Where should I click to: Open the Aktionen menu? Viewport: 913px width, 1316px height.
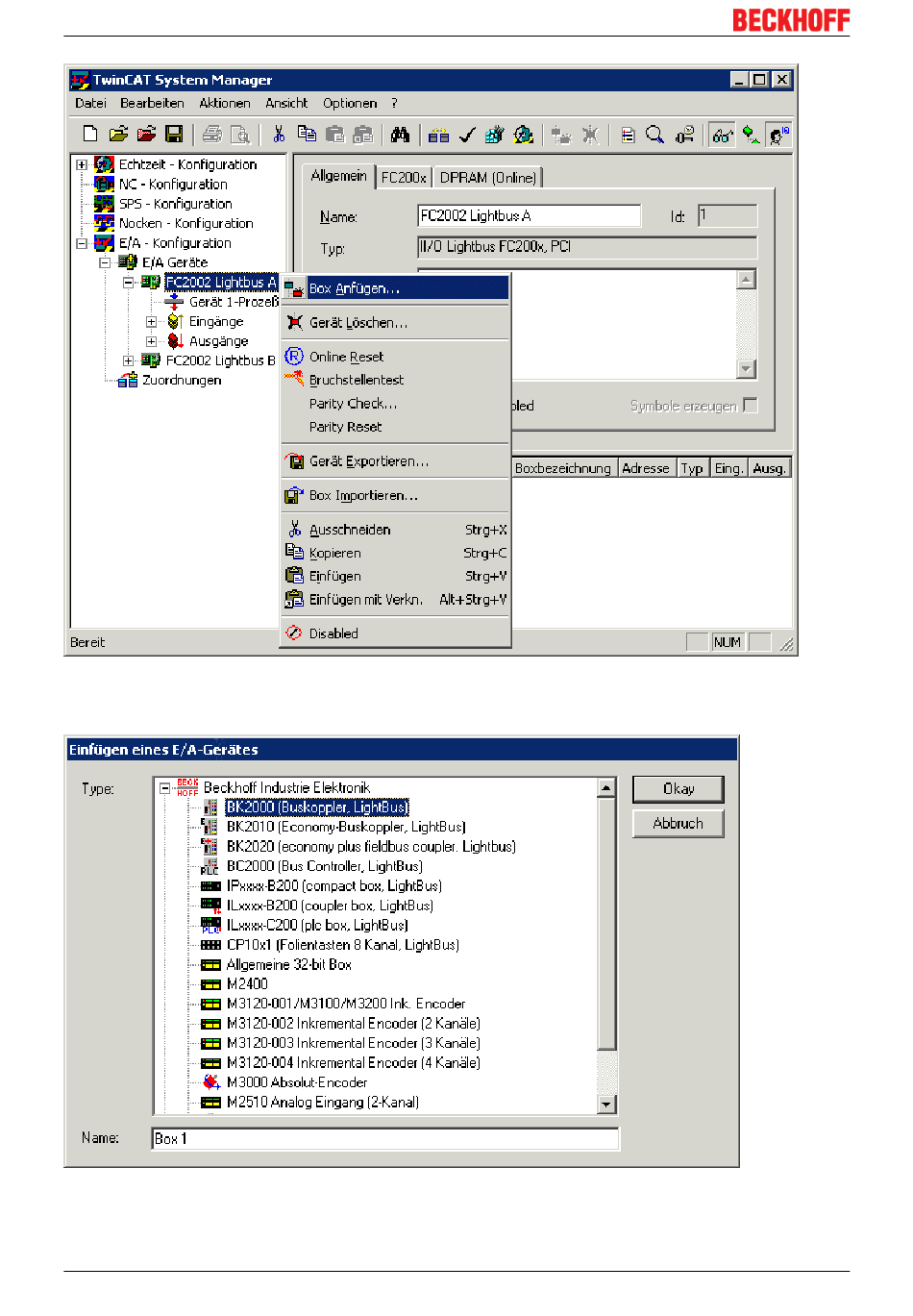tap(225, 103)
